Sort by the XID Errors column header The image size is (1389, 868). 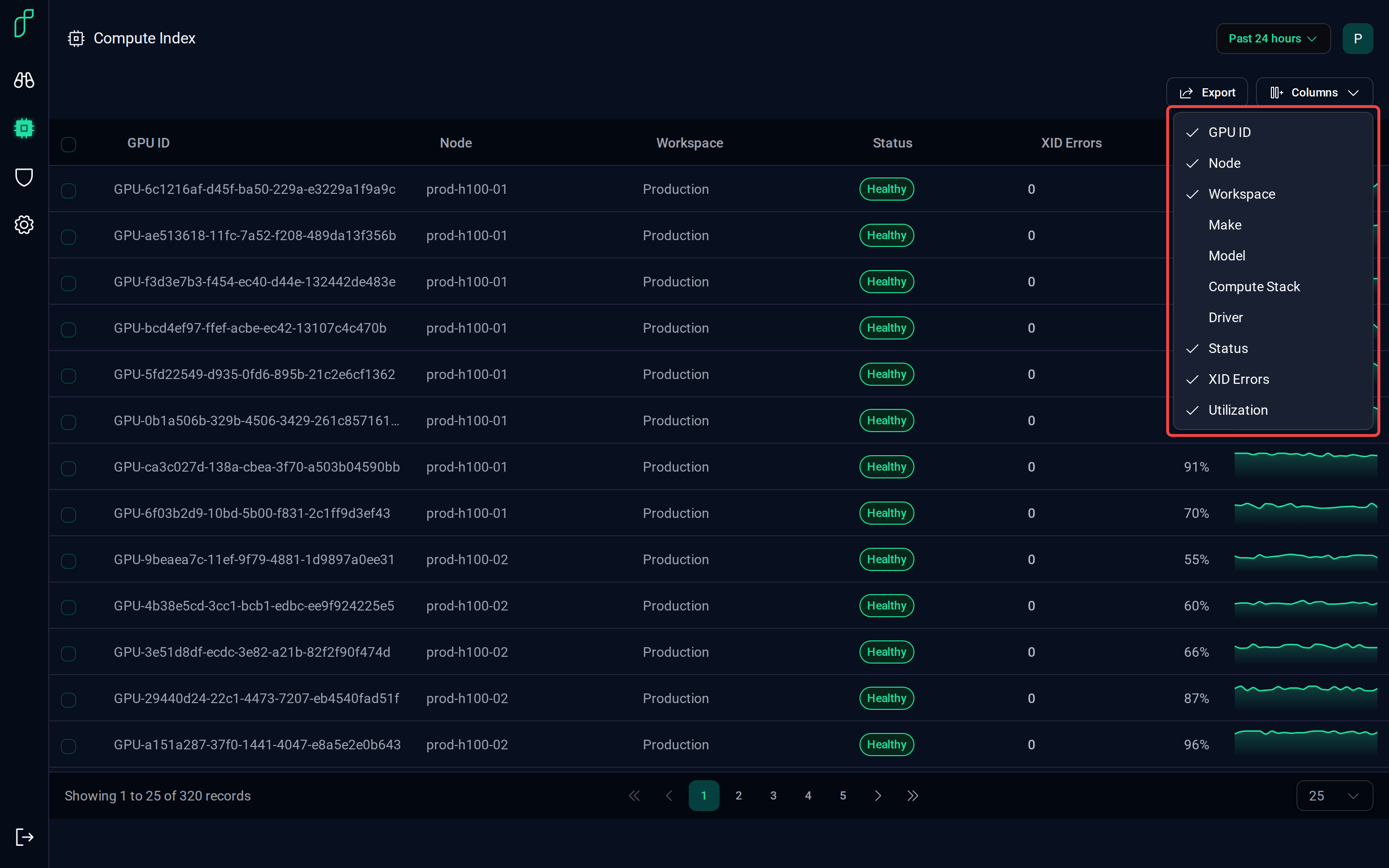pyautogui.click(x=1071, y=143)
